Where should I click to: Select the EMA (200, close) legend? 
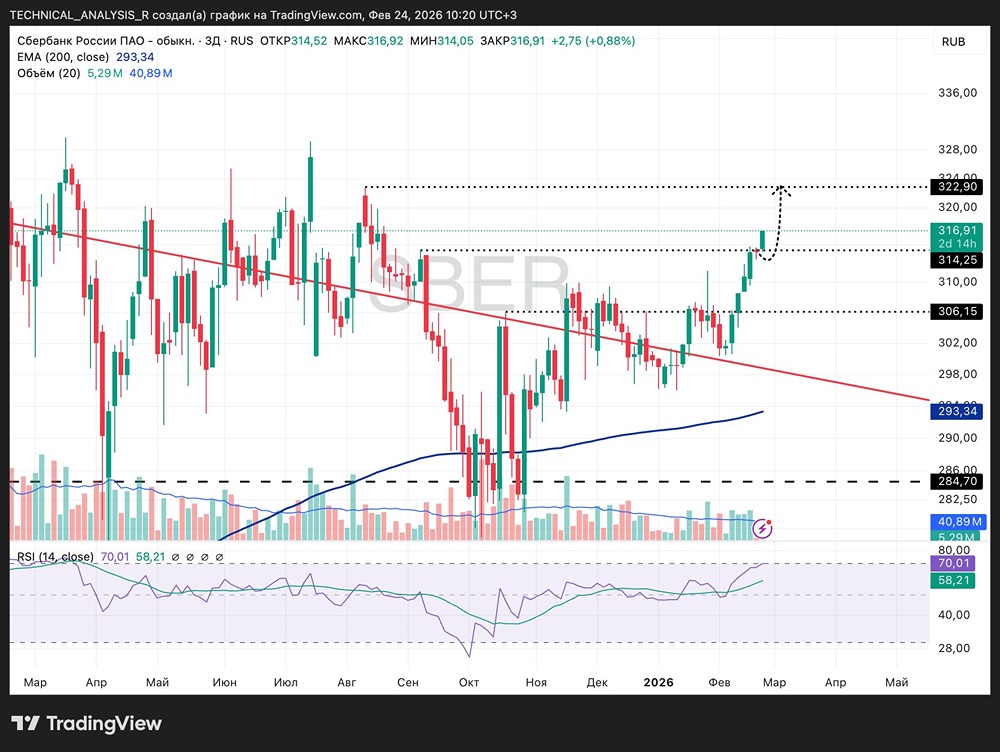(x=63, y=57)
